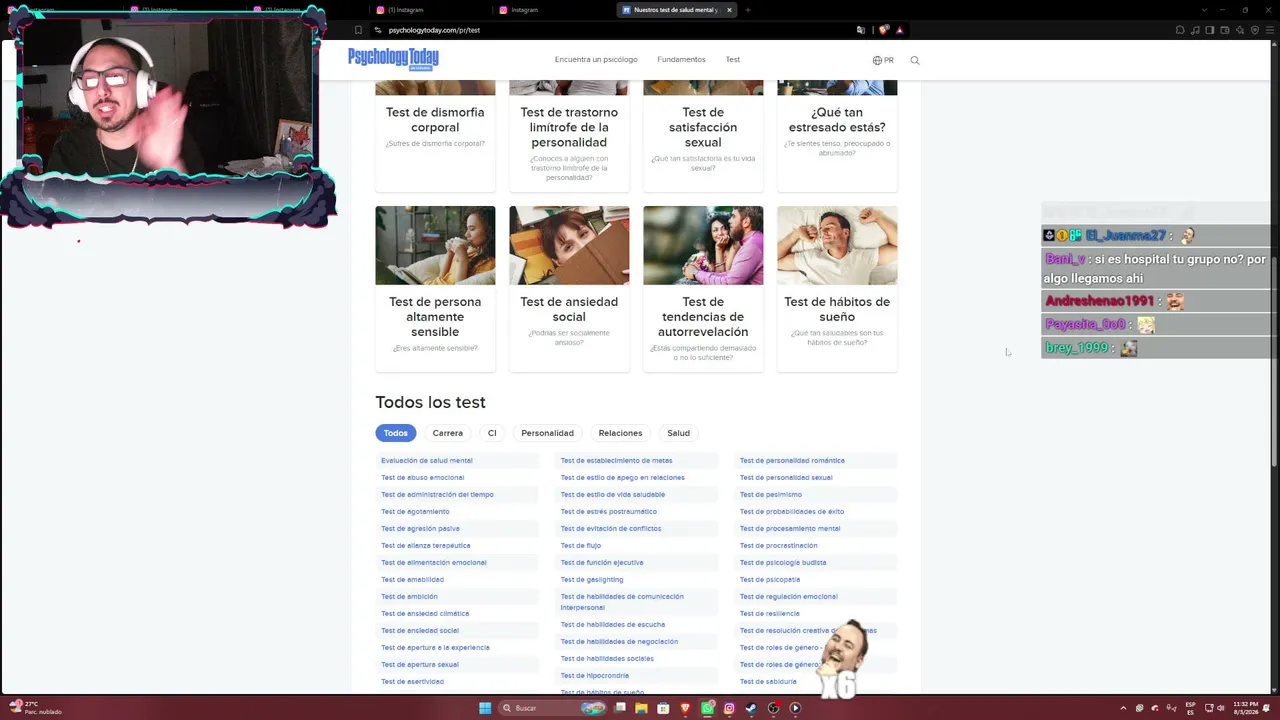Open a new browser tab

pos(747,10)
